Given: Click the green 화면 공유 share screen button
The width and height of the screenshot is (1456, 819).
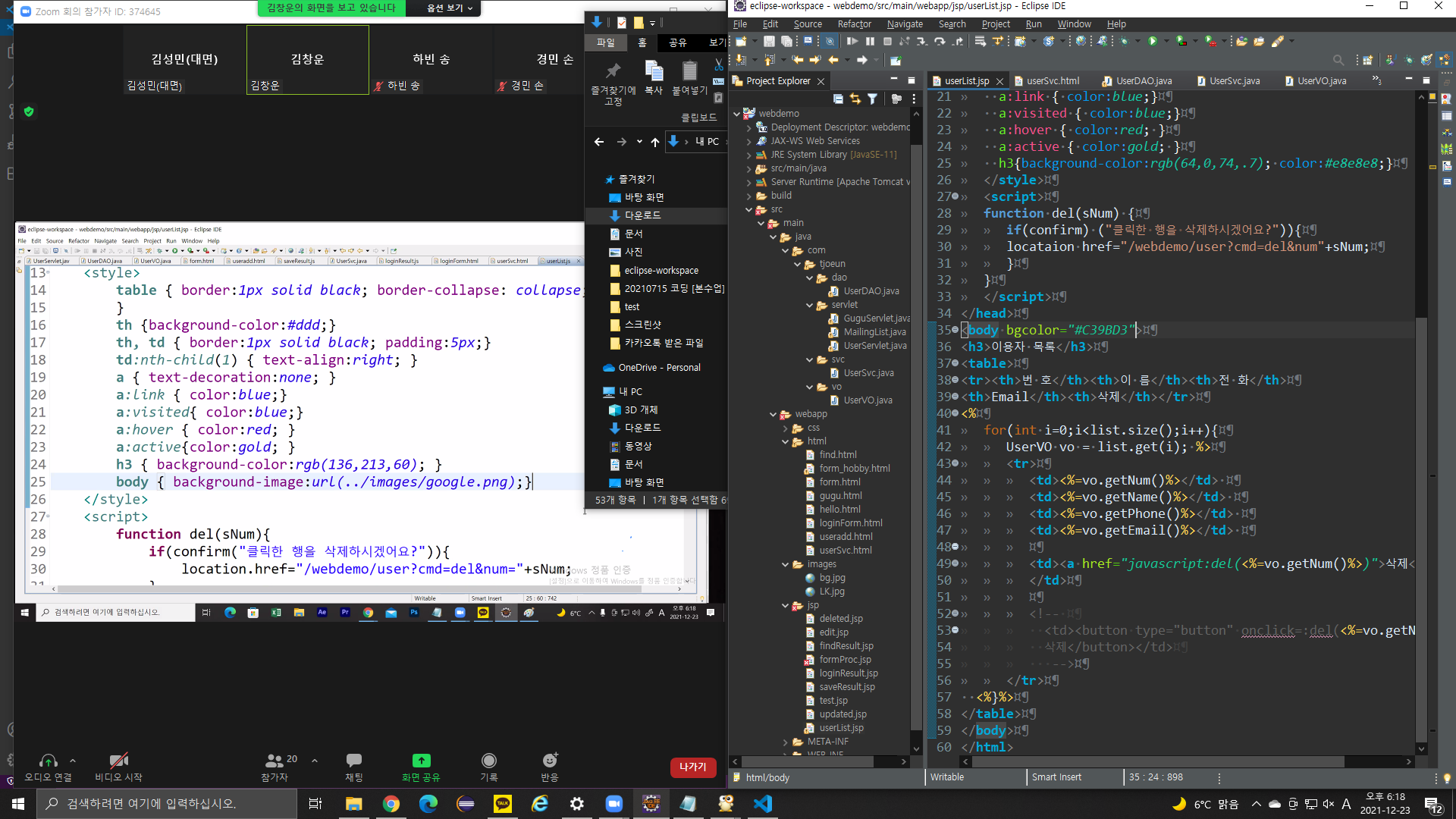Looking at the screenshot, I should pos(421,766).
